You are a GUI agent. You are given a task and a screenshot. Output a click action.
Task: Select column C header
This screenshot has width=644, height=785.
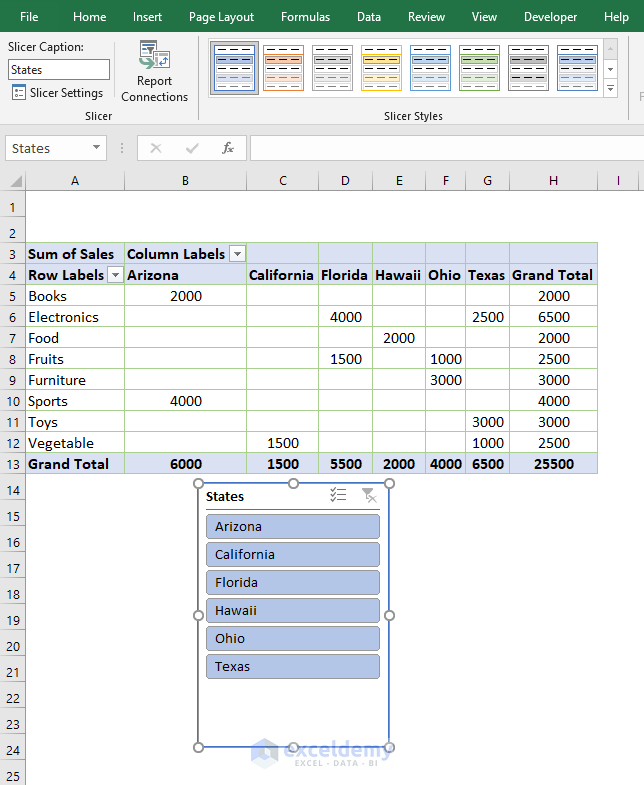[283, 181]
